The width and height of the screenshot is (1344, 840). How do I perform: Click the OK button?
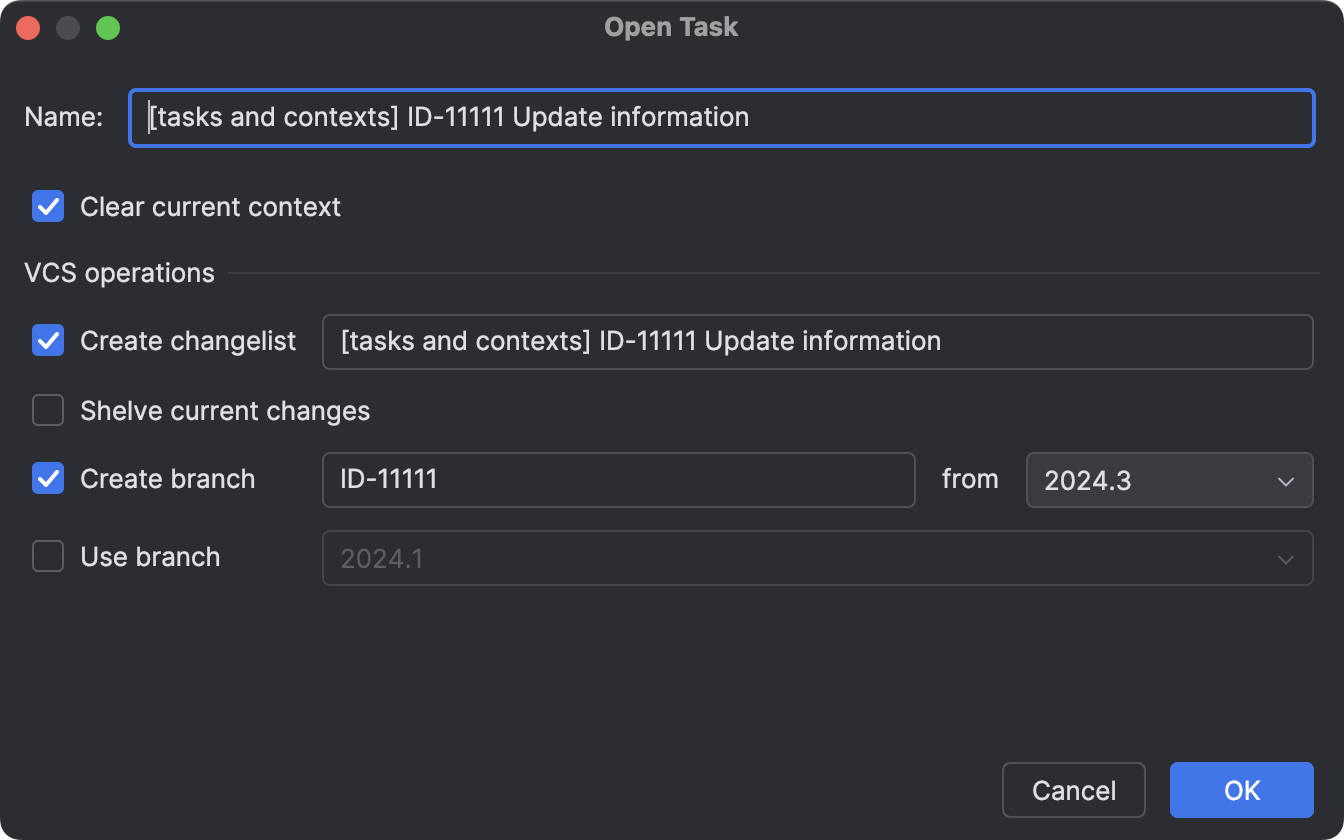(x=1240, y=790)
